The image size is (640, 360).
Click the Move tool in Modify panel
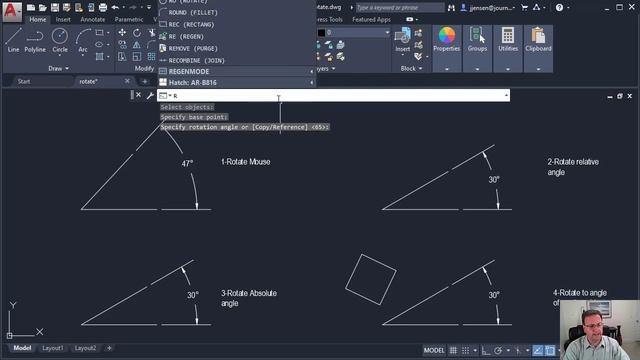pos(122,33)
